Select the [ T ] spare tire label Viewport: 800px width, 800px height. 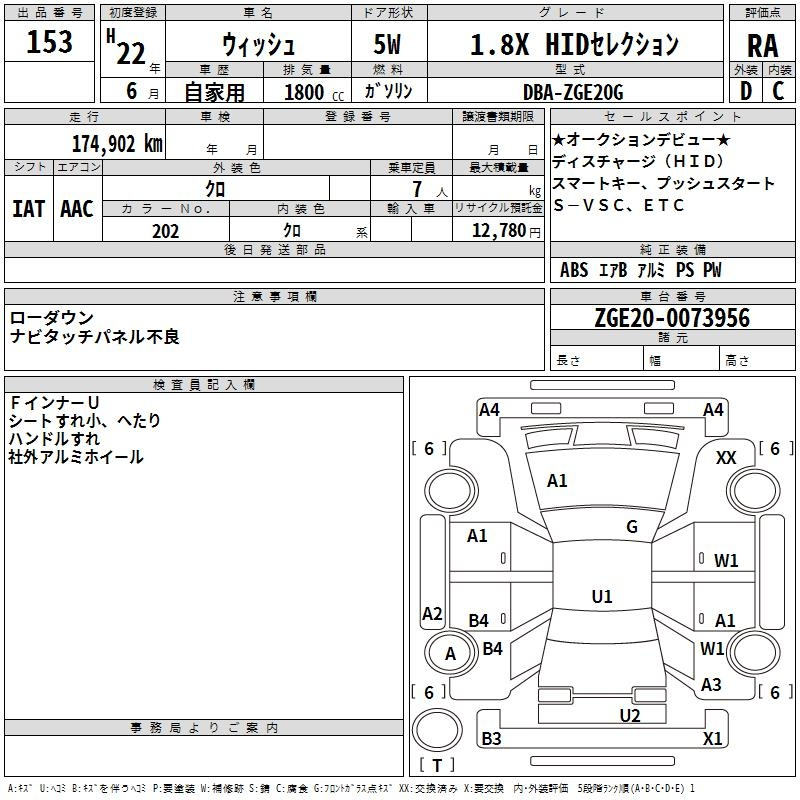437,765
